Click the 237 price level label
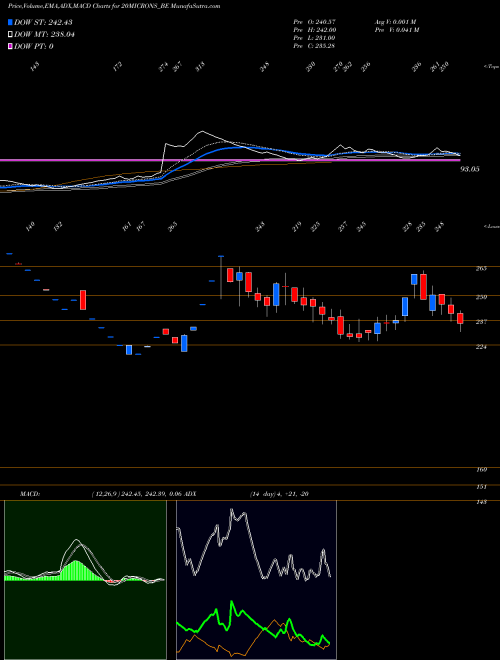The height and width of the screenshot is (660, 500). point(482,322)
